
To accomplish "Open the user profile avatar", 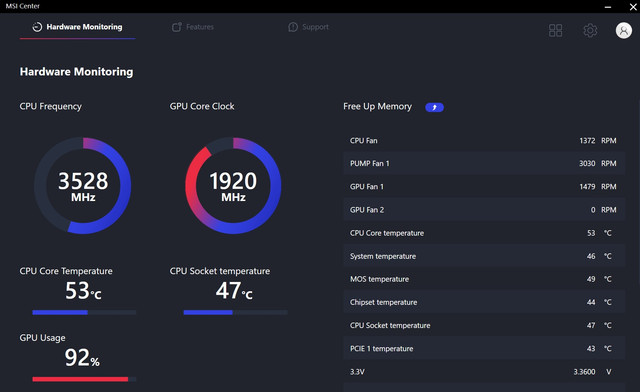I will tap(623, 30).
